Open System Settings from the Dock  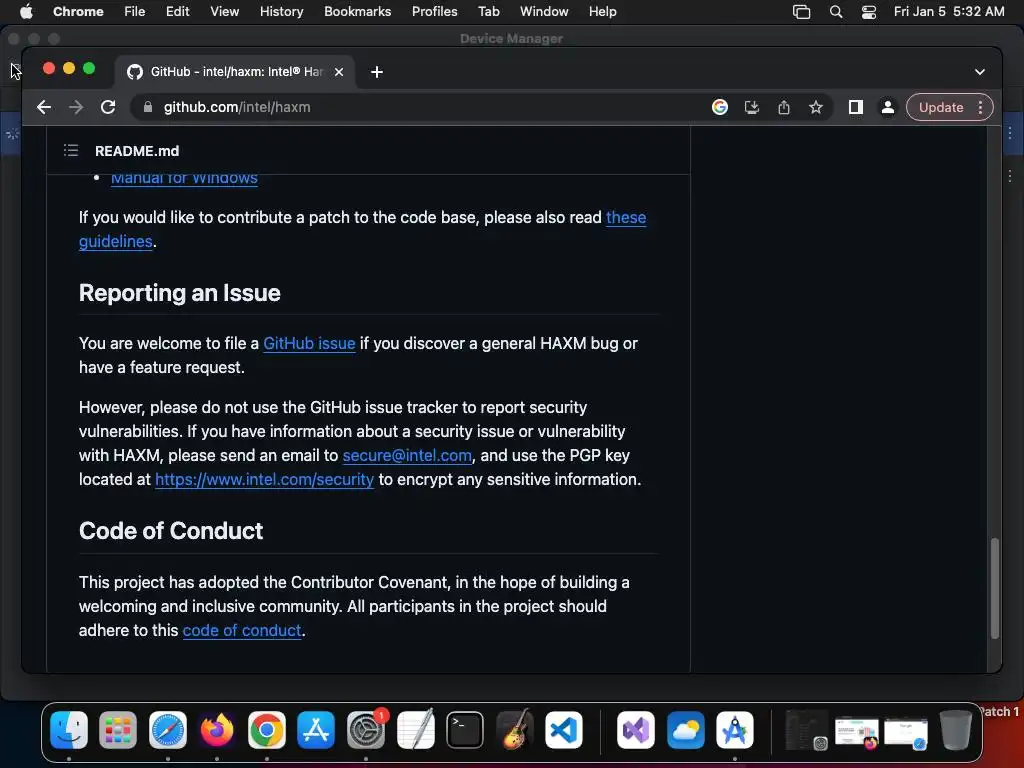(366, 729)
